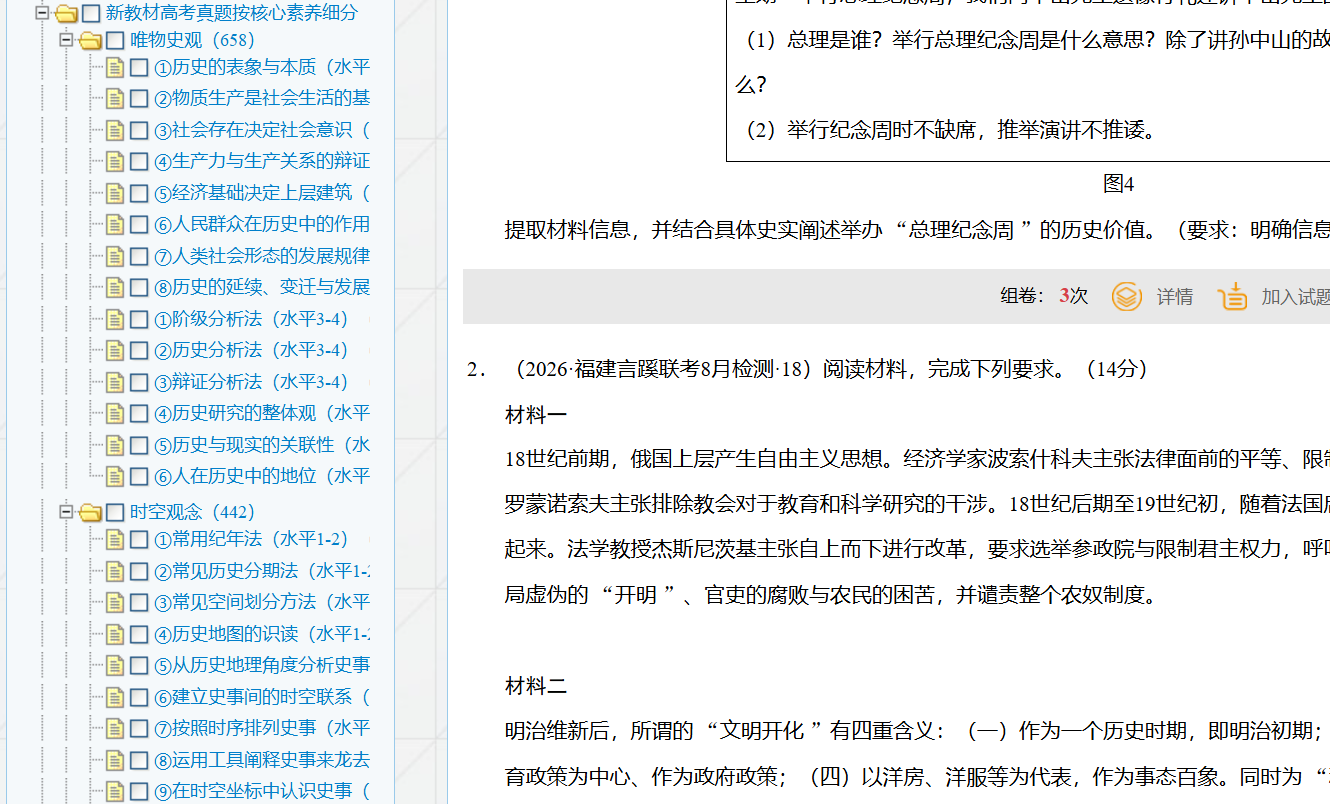This screenshot has width=1330, height=804.
Task: Open 详情 for question one
Action: (x=1174, y=297)
